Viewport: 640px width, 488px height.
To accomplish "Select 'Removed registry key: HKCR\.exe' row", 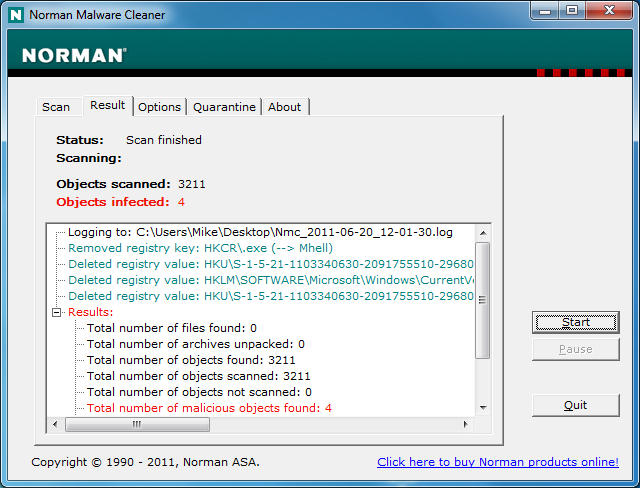I will [200, 248].
